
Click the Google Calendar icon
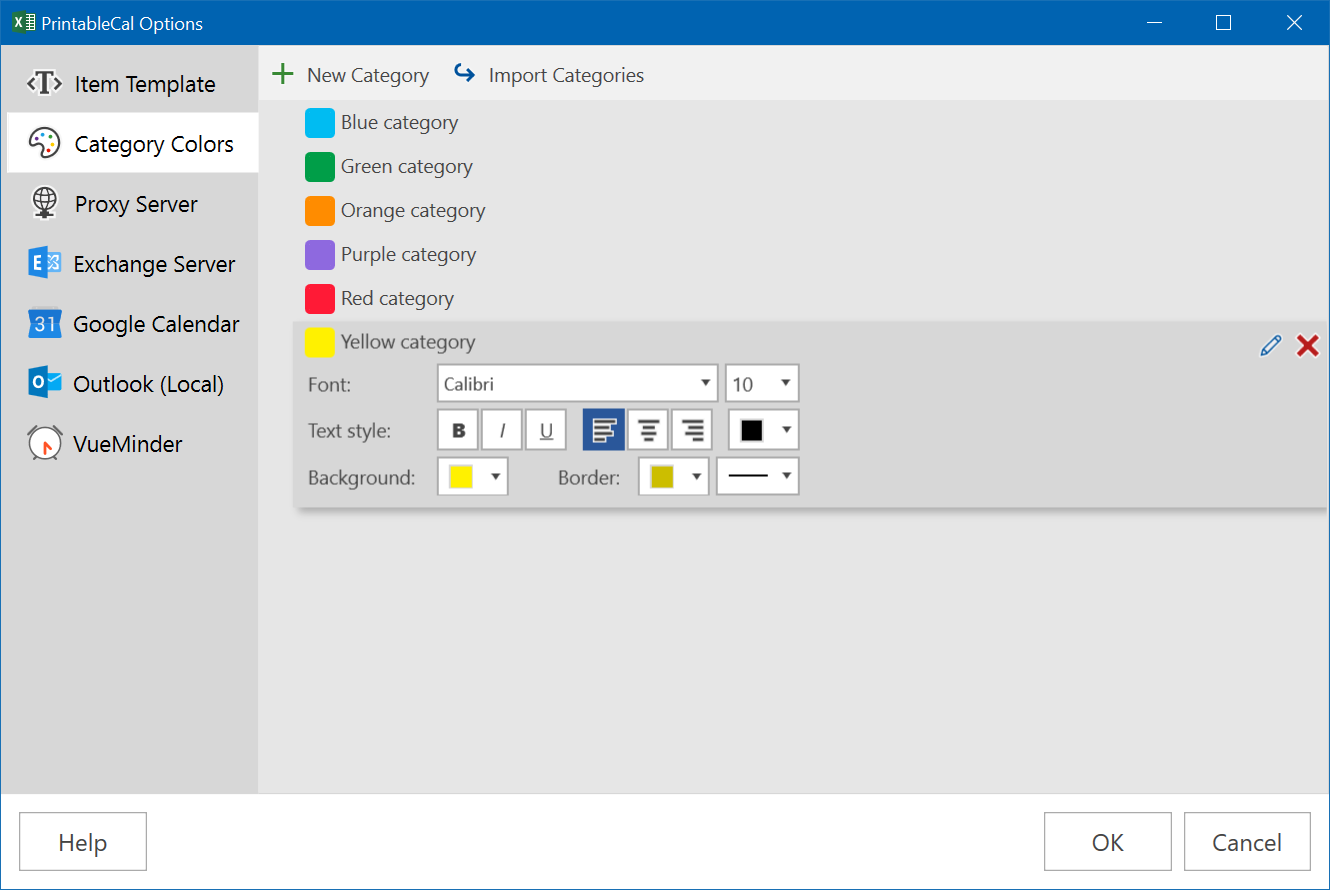point(45,324)
